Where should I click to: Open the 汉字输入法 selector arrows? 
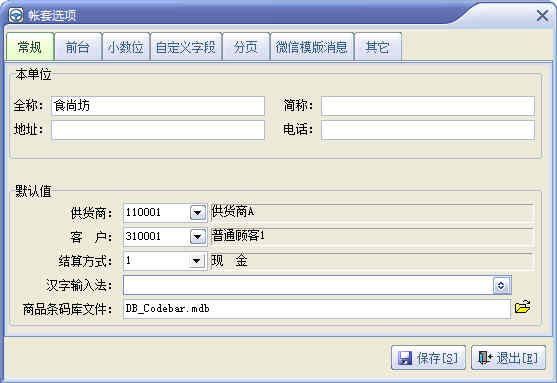click(501, 285)
